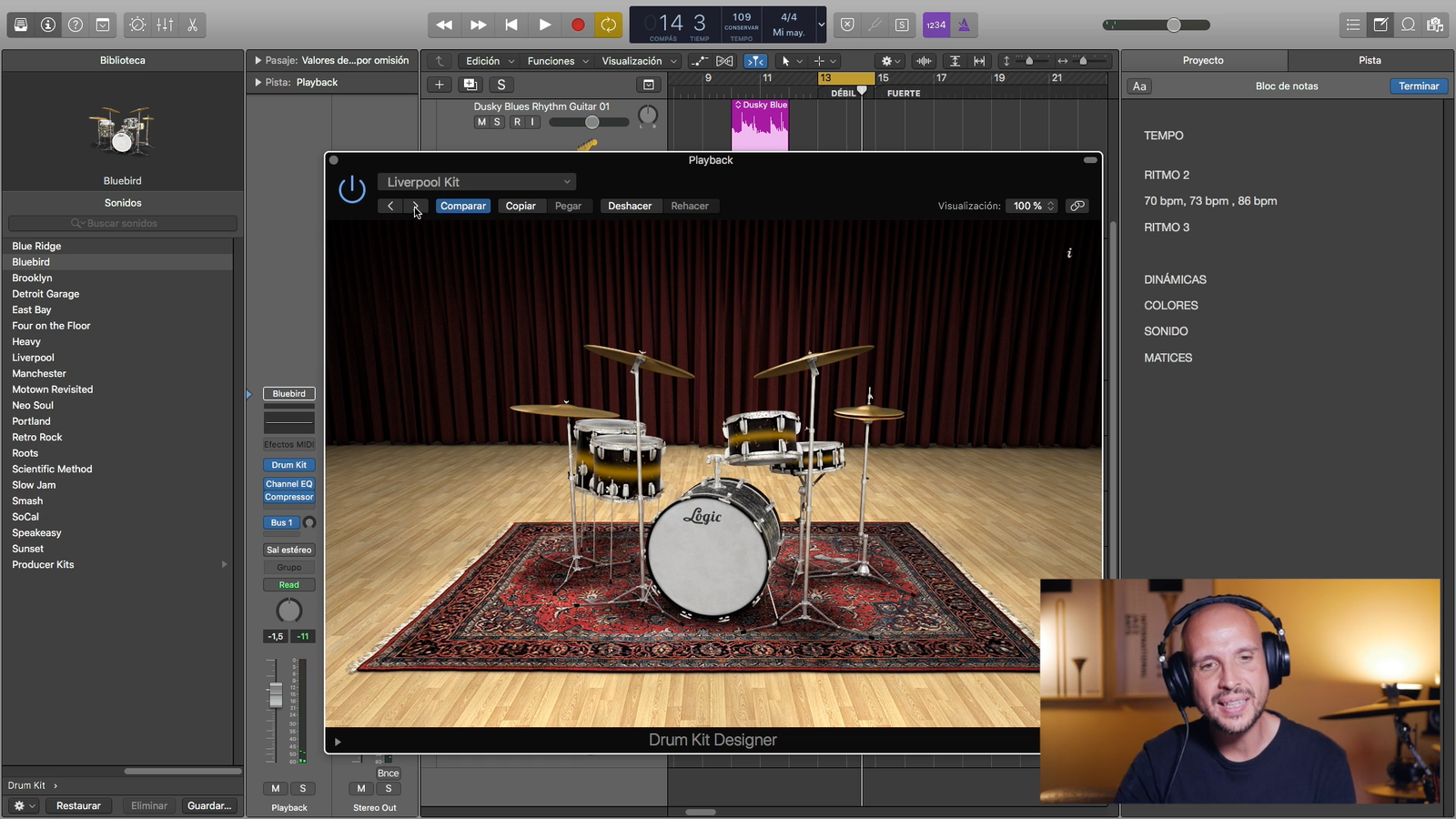Open the List Editors icon
1456x819 pixels.
point(1353,25)
